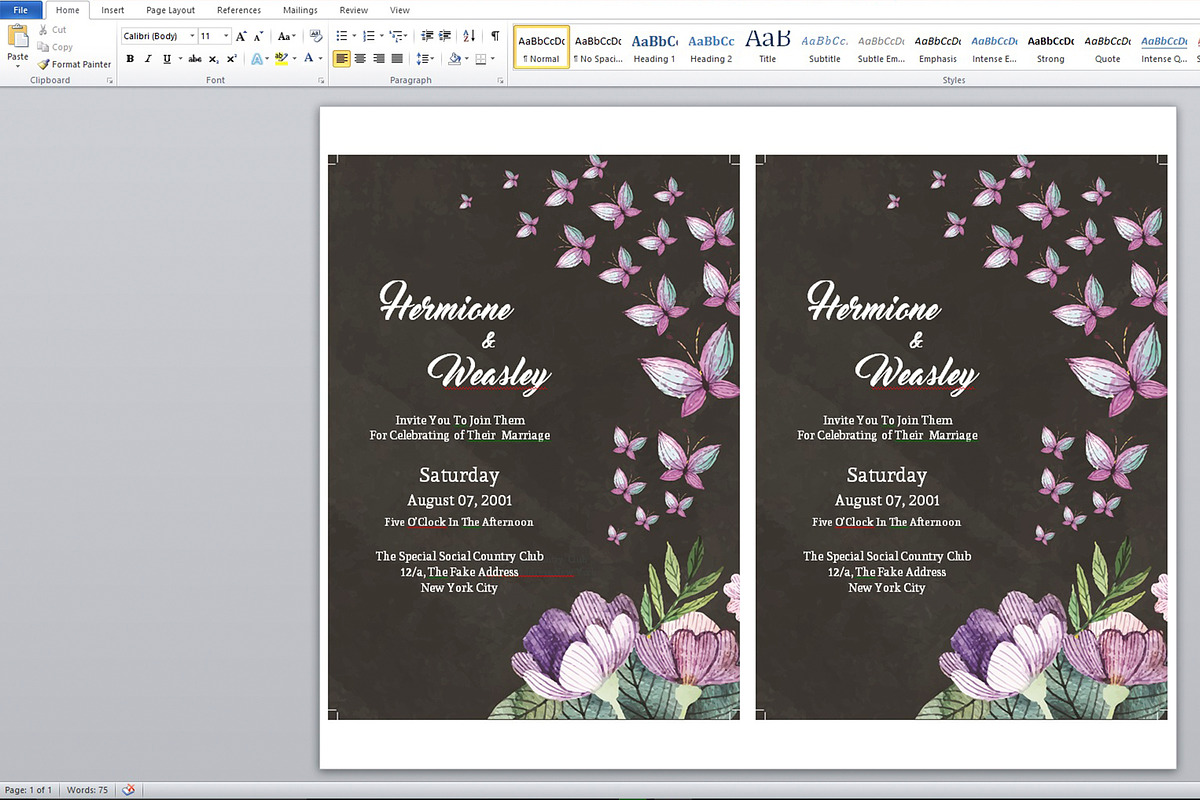Viewport: 1200px width, 800px height.
Task: Apply the Intense Quote style
Action: coord(1164,47)
